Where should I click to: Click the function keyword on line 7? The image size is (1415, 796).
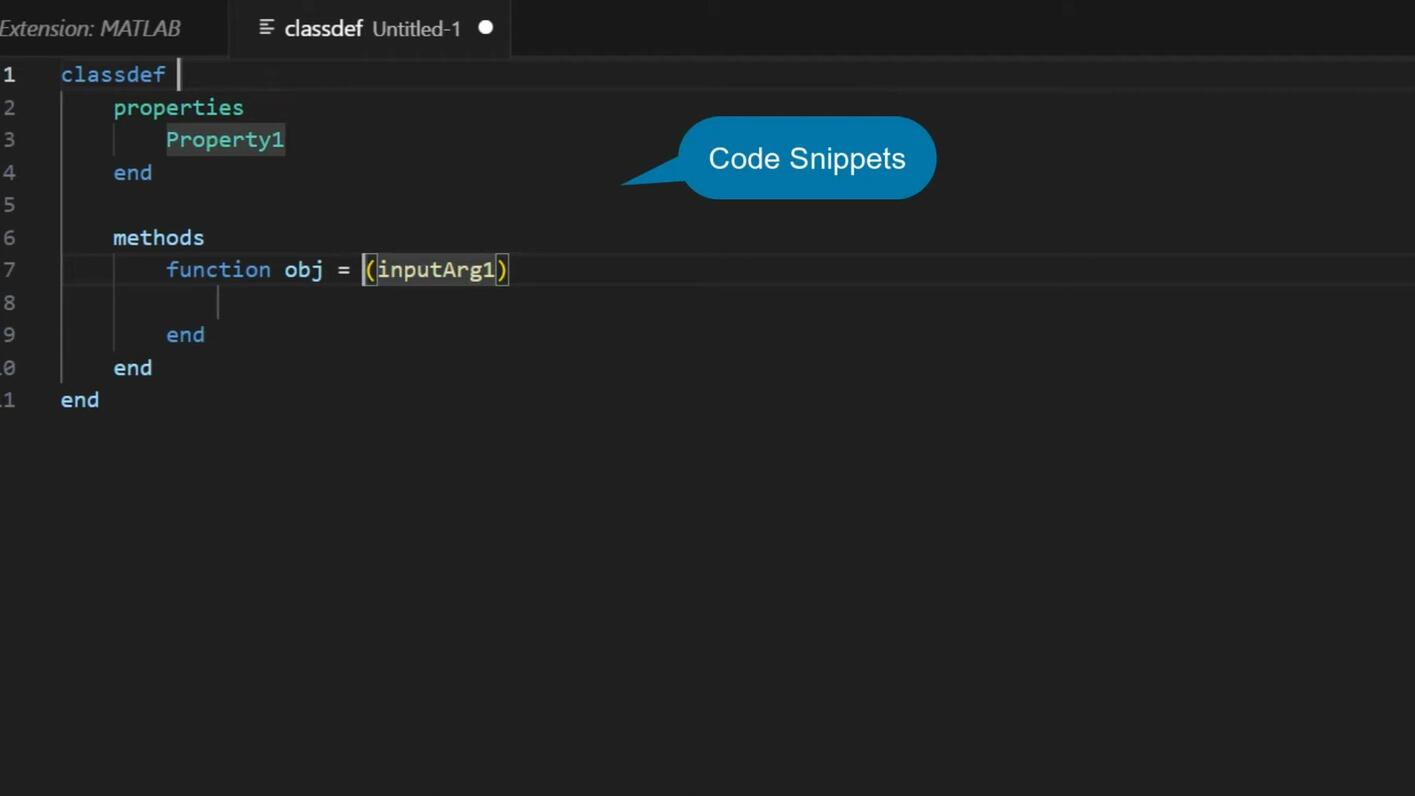pos(218,270)
